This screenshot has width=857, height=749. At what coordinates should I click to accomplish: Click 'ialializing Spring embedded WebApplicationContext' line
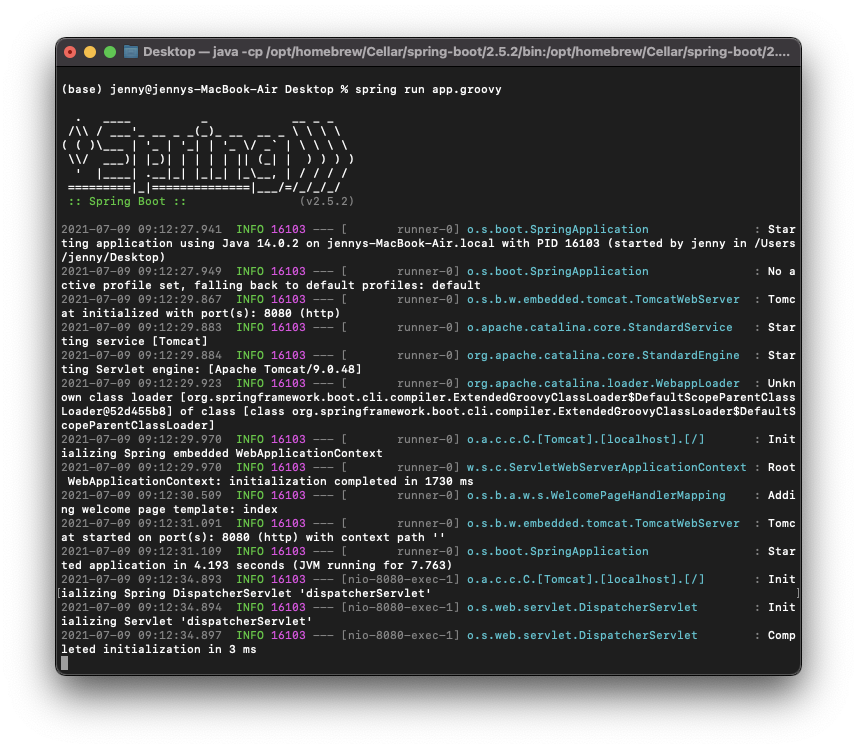[x=222, y=453]
